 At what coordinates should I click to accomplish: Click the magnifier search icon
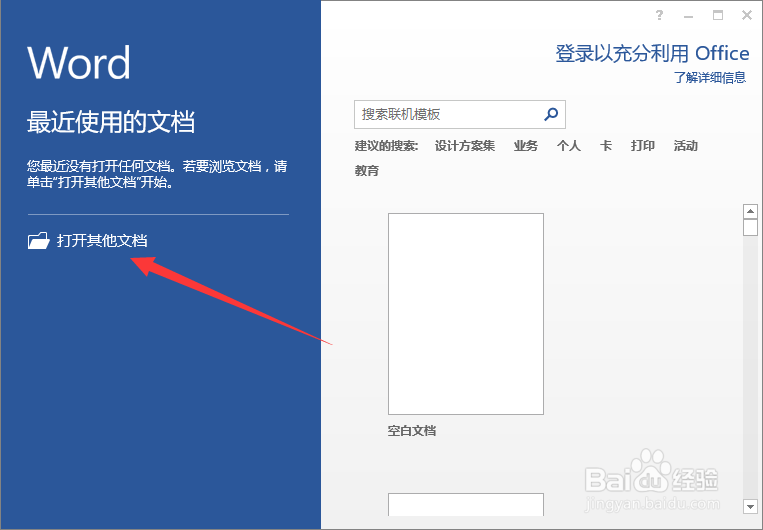[x=551, y=114]
